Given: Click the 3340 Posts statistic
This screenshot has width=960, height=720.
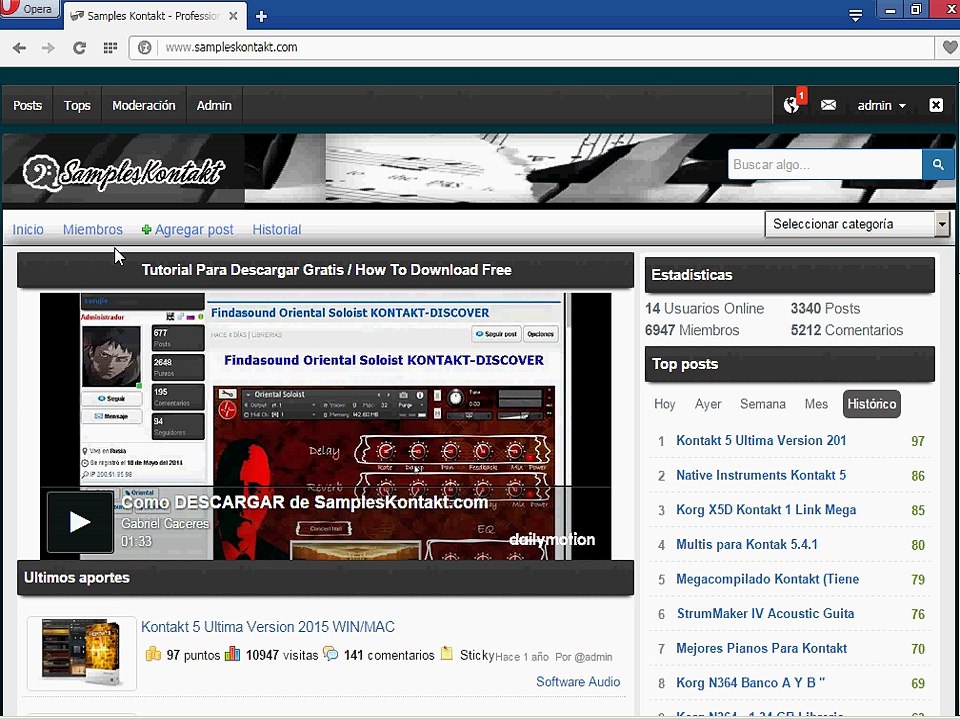Looking at the screenshot, I should [x=825, y=309].
